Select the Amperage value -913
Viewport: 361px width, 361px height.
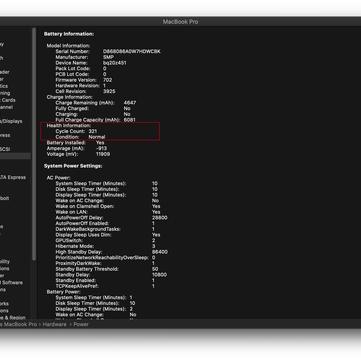[x=101, y=148]
